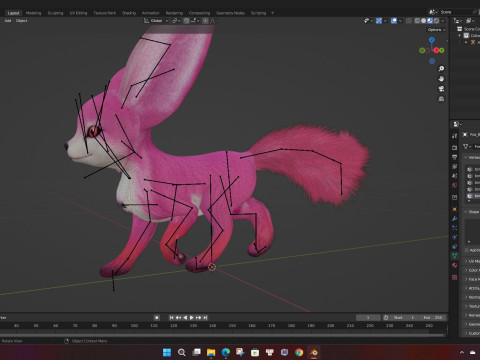480x360 pixels.
Task: Open the Add menu in viewport
Action: [x=8, y=21]
